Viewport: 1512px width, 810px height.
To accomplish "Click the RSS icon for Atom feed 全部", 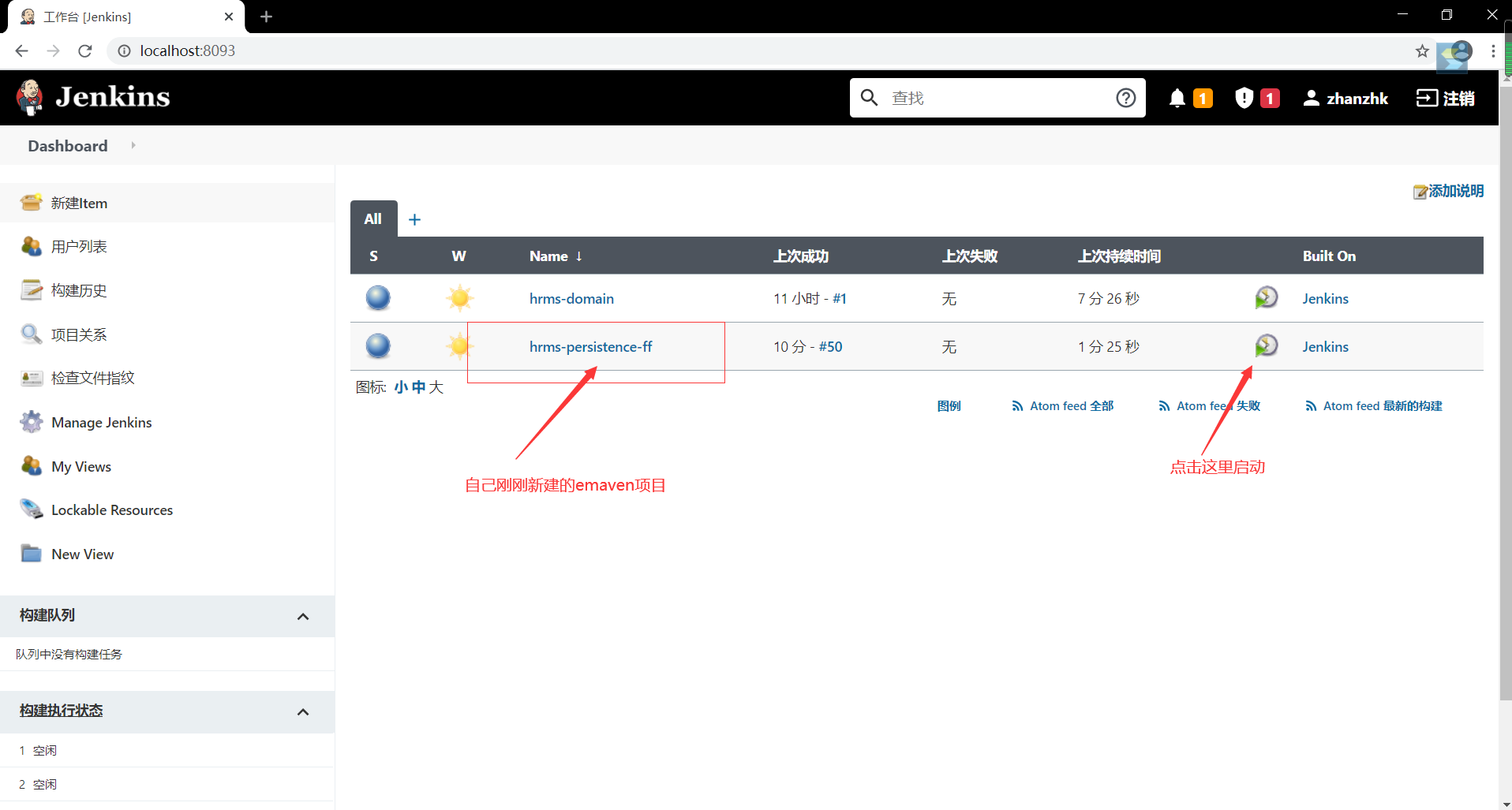I will [1017, 406].
